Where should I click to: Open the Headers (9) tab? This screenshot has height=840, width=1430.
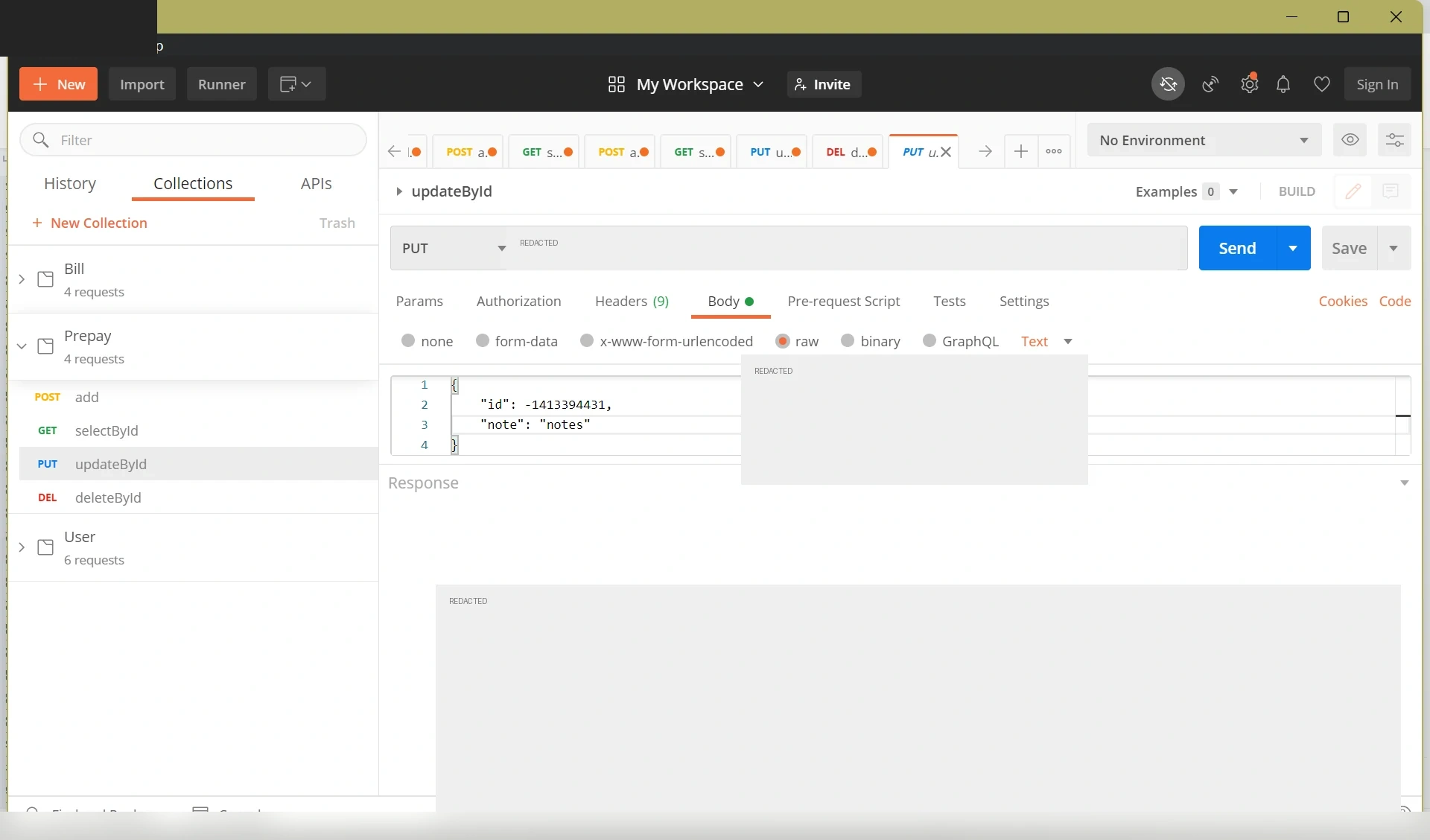point(632,301)
